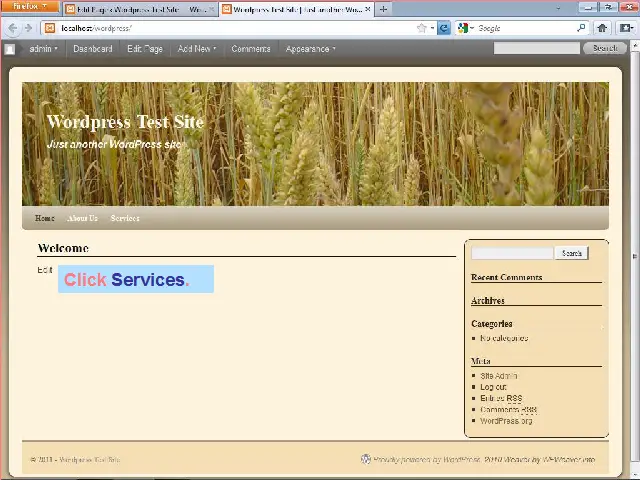640x480 pixels.
Task: Click the Proudly powered by WordPress link
Action: pyautogui.click(x=427, y=460)
